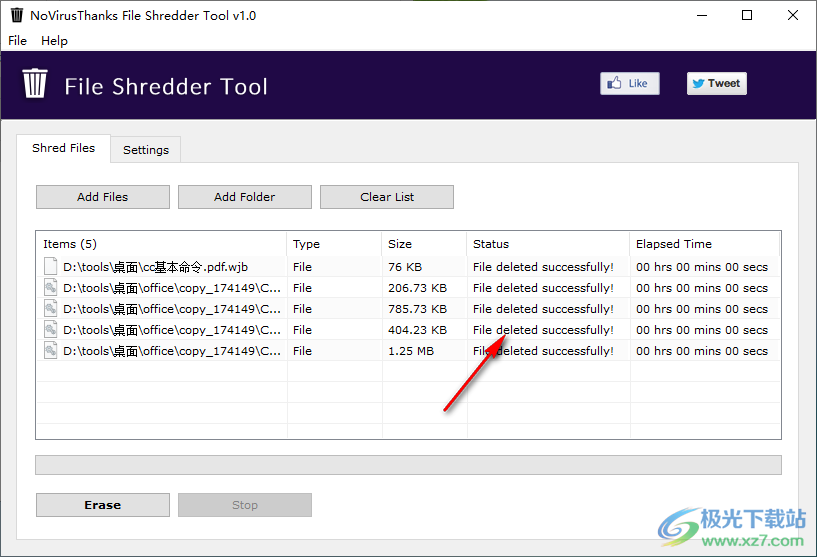Click the file icon in the 404.23 KB row
The image size is (817, 557).
pyautogui.click(x=51, y=329)
